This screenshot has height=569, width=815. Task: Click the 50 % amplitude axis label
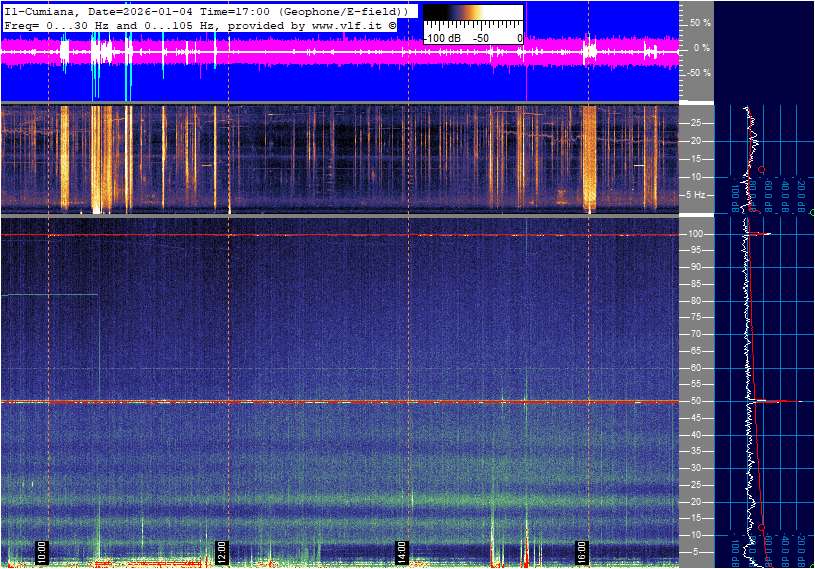point(700,22)
